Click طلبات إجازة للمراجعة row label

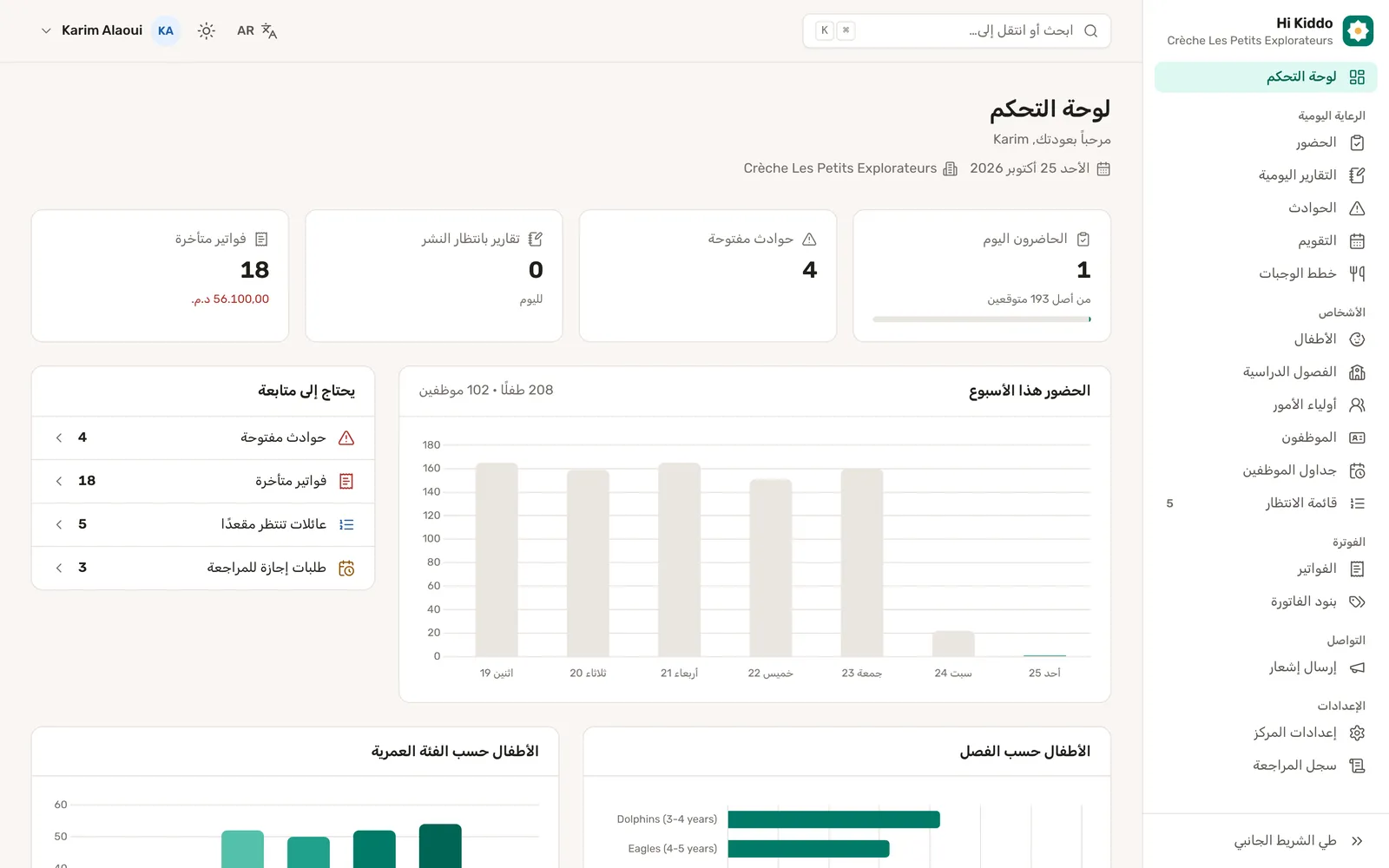[267, 569]
